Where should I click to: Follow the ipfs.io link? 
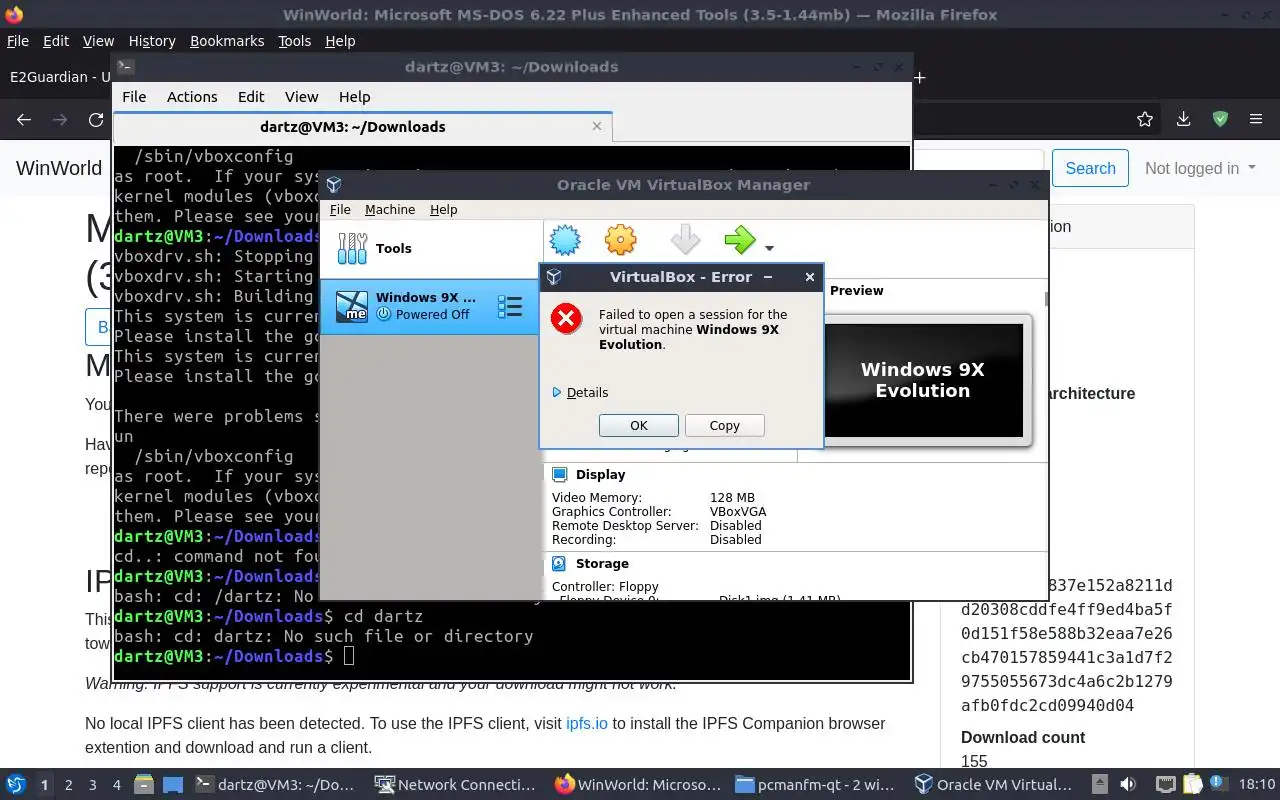pos(587,723)
